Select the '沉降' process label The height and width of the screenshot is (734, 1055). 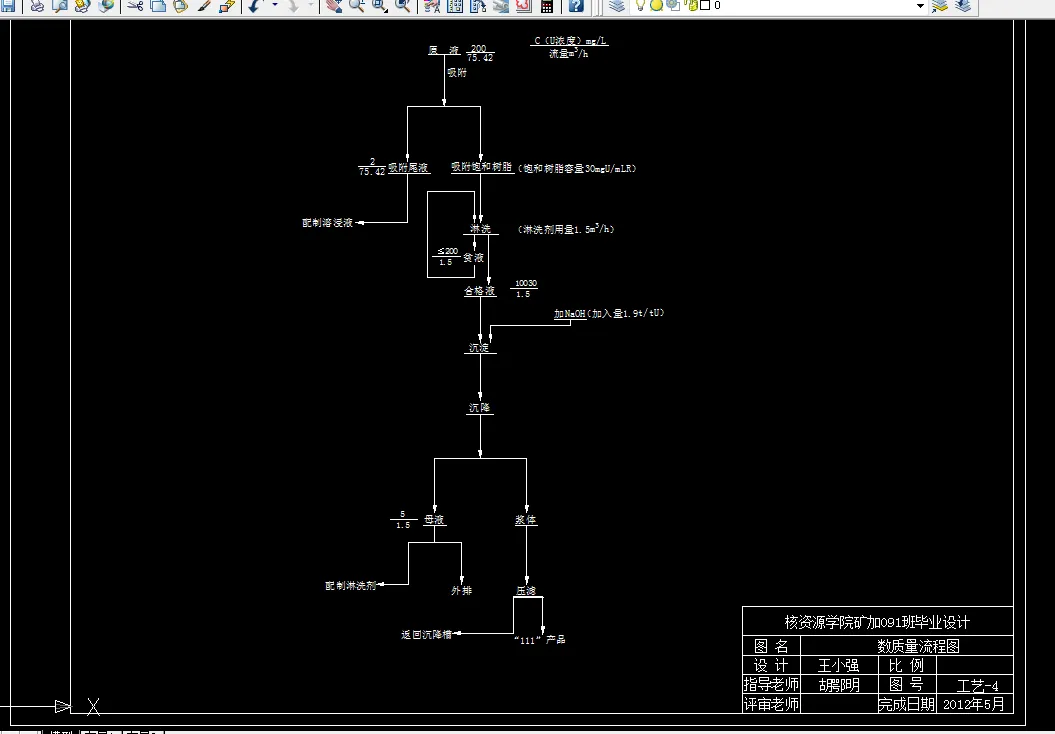tap(480, 408)
